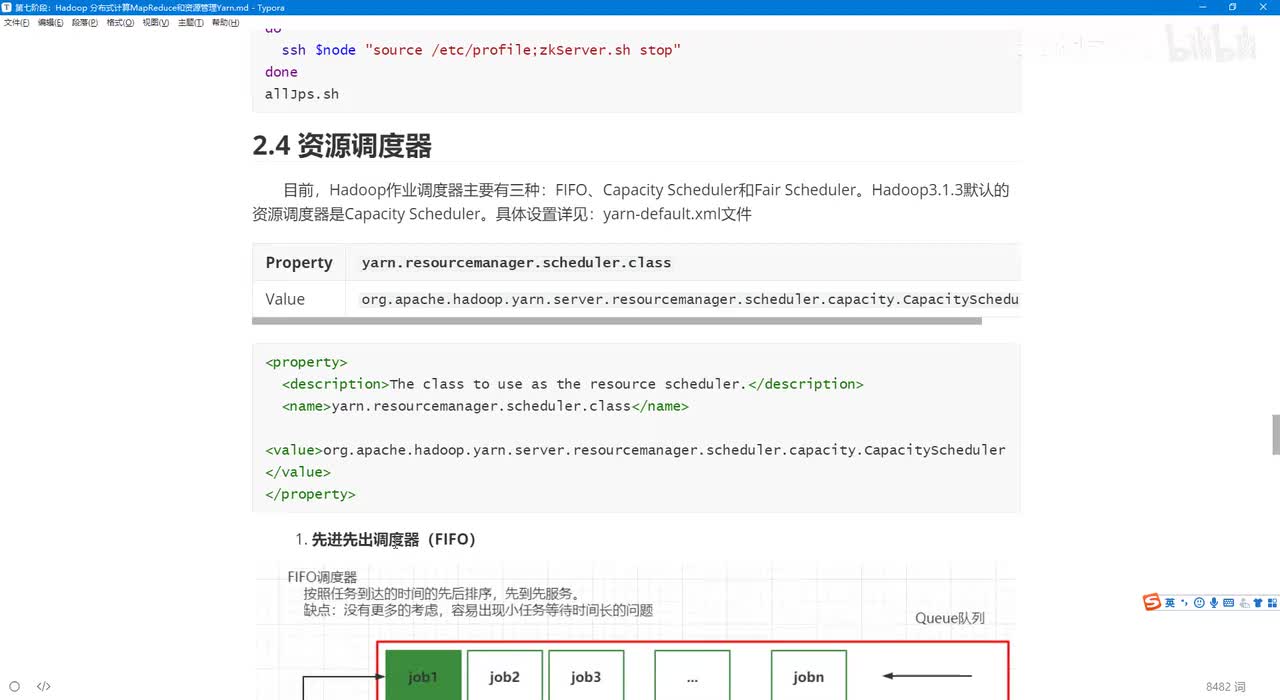Toggle source code mode icon

pos(44,686)
